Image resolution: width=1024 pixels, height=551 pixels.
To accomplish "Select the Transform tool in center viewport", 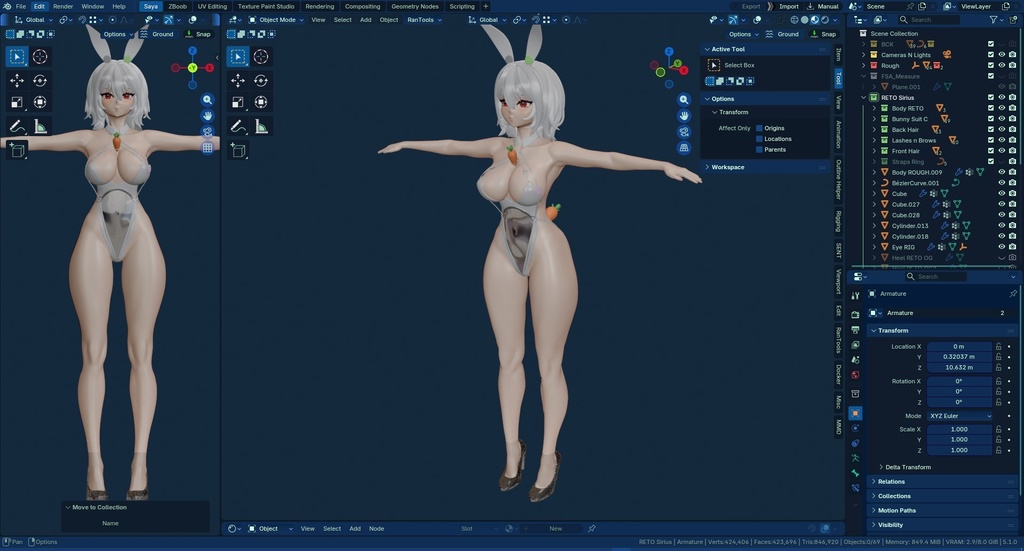I will pos(261,102).
